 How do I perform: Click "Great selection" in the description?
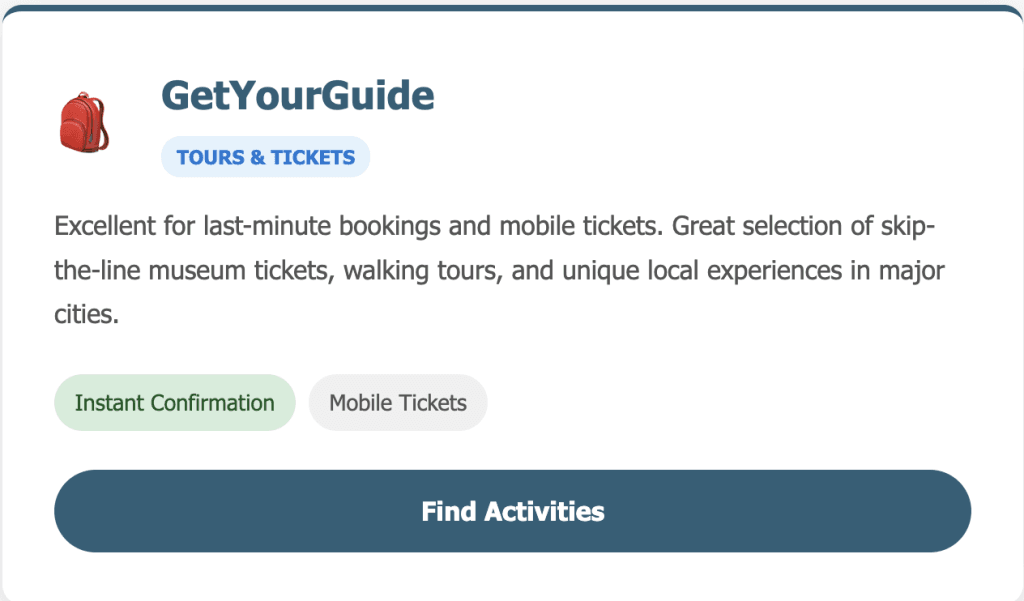tap(762, 226)
